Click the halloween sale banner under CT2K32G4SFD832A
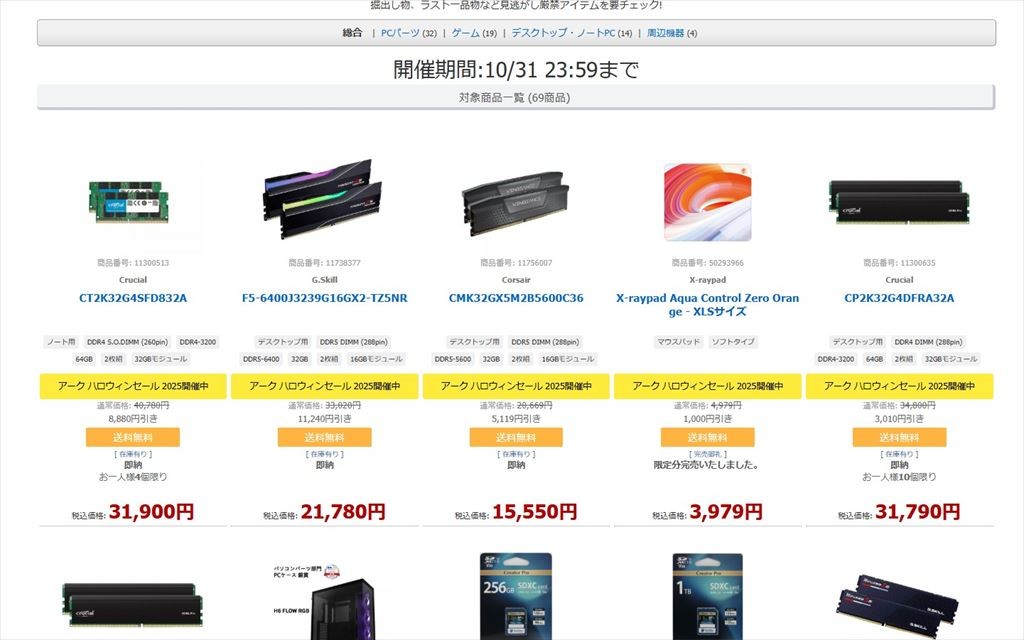Screen dimensions: 1024x640 [x=133, y=386]
